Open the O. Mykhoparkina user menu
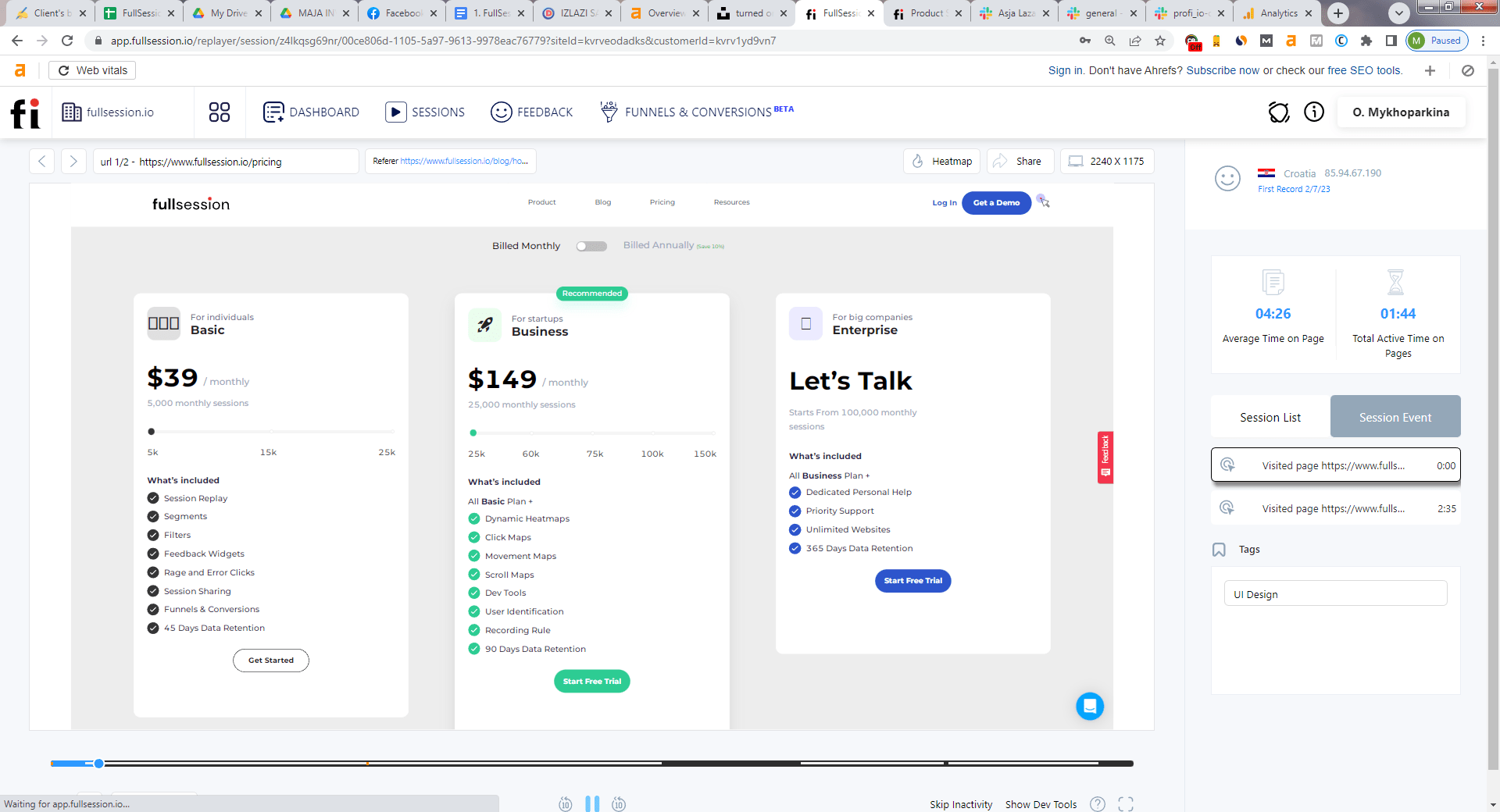Viewport: 1500px width, 812px height. pos(1401,112)
